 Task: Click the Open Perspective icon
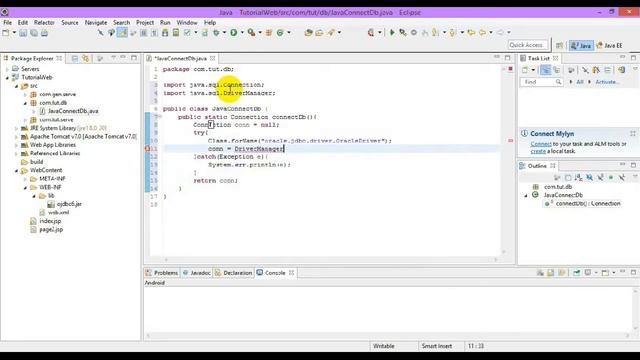click(x=559, y=45)
